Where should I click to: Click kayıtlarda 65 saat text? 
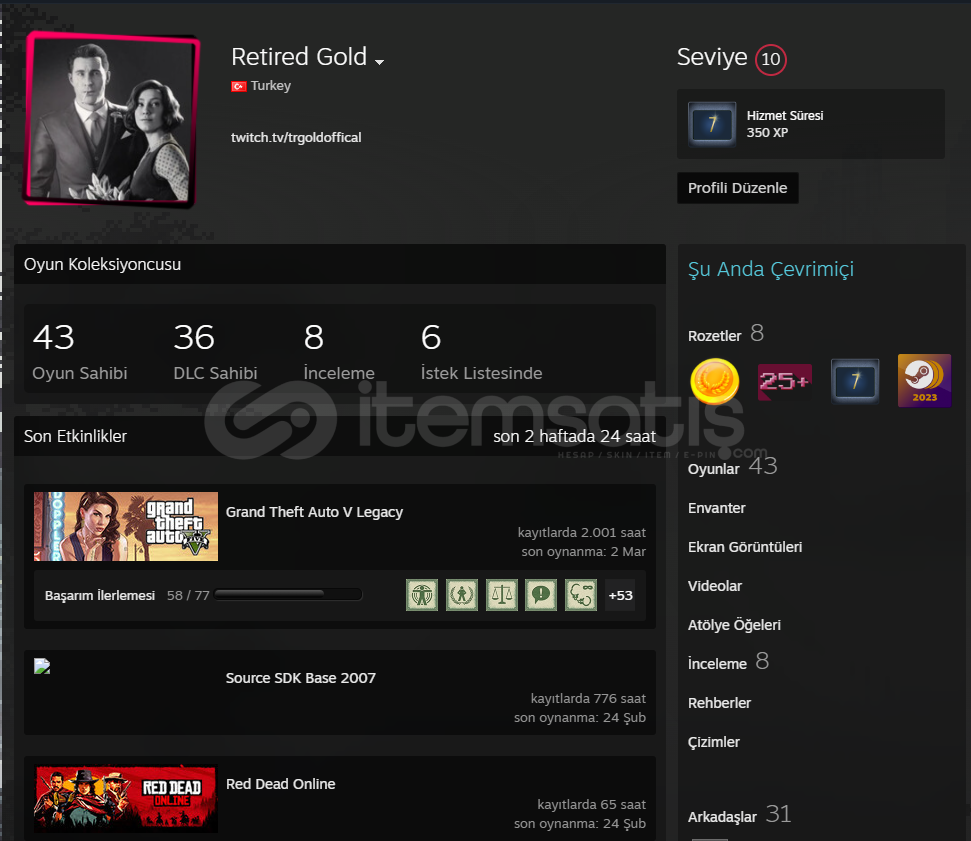[x=591, y=804]
